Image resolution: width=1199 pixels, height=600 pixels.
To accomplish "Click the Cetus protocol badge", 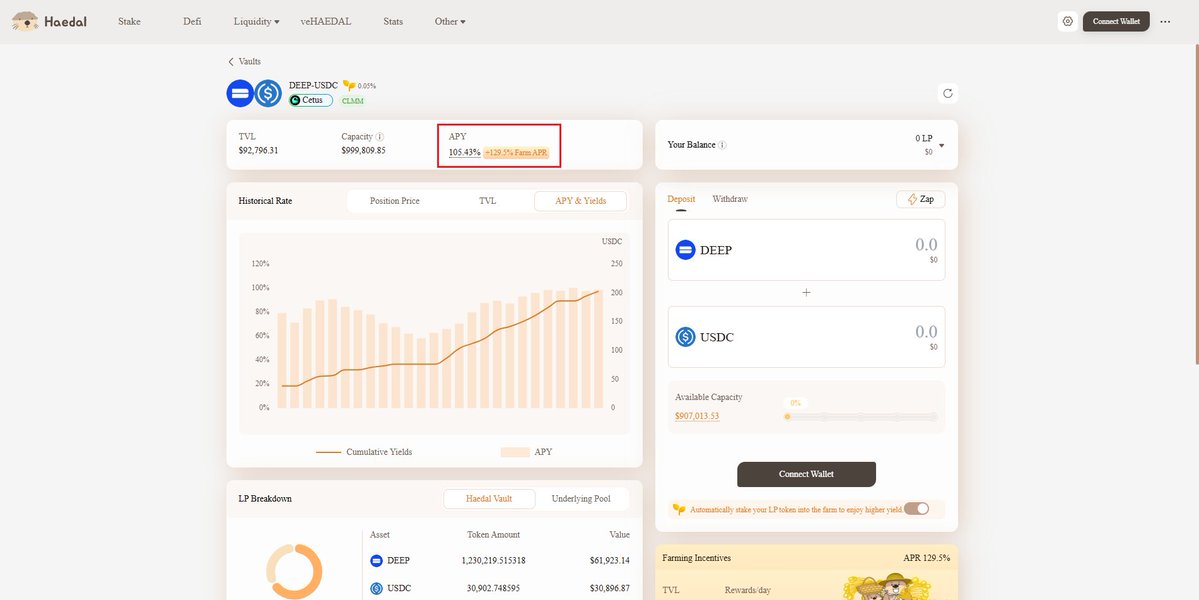I will (310, 100).
